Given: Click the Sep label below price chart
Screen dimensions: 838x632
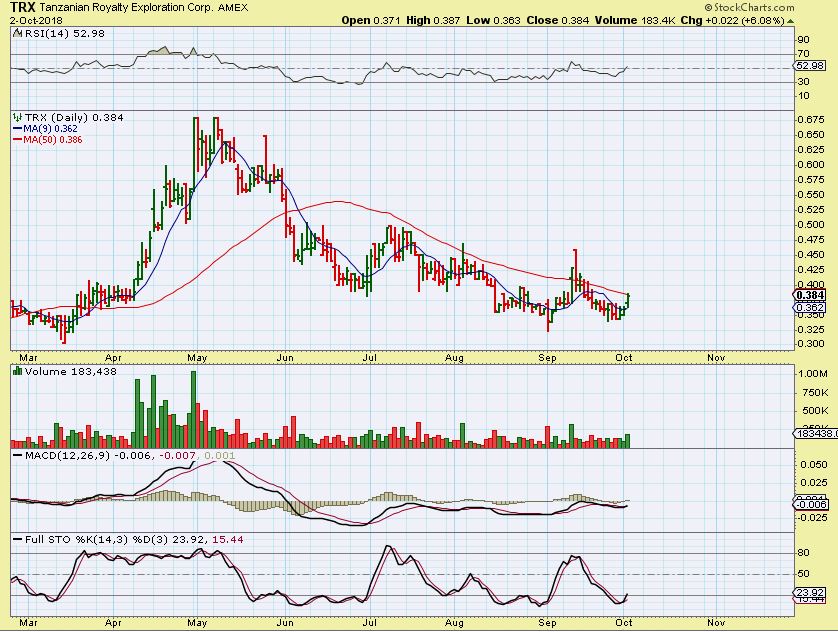Looking at the screenshot, I should [x=547, y=357].
